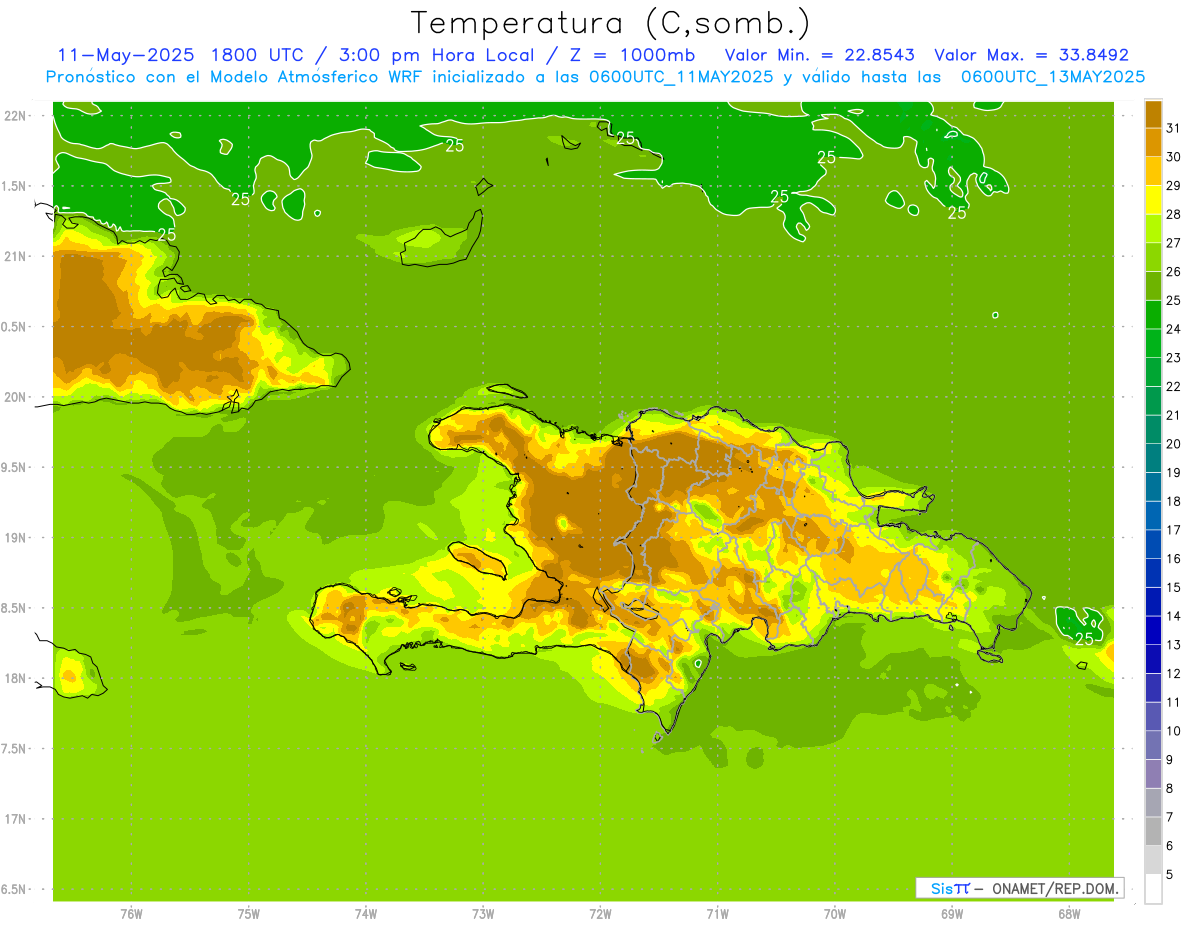Click the "71W" longitude axis label
Image resolution: width=1200 pixels, height=927 pixels.
[x=717, y=914]
